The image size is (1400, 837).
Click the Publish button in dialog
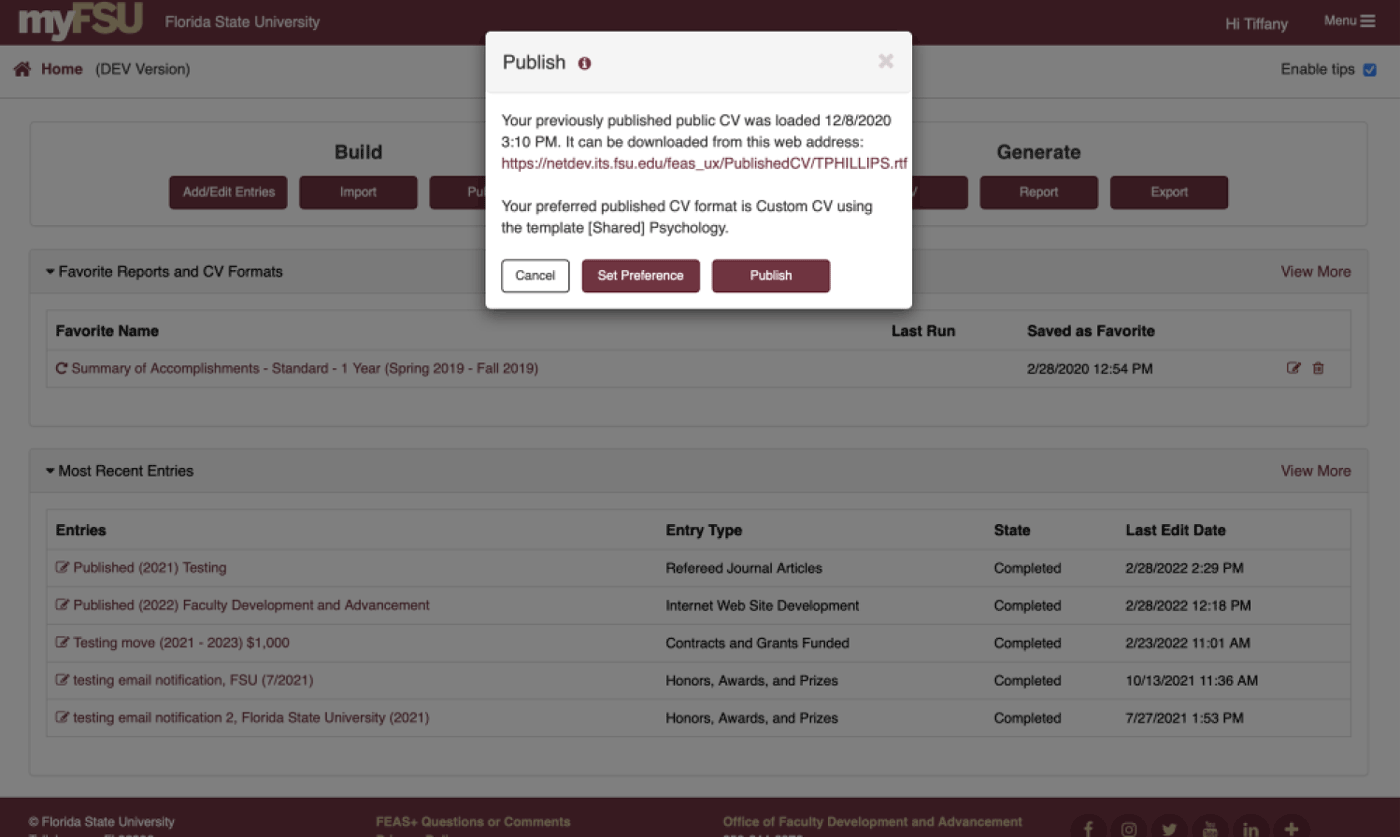[770, 276]
